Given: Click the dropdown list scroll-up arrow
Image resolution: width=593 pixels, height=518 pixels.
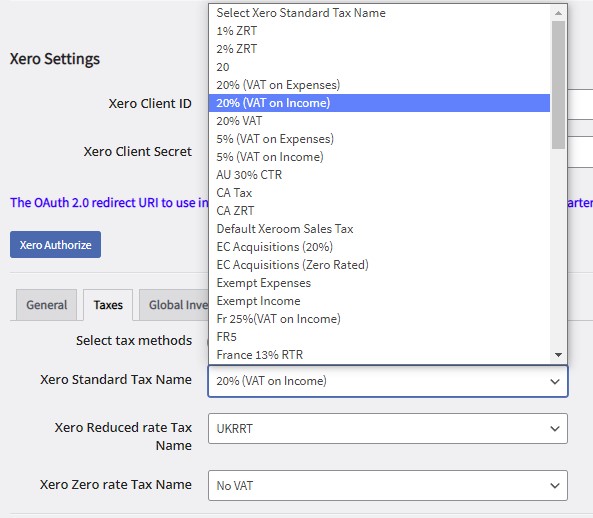Looking at the screenshot, I should 558,13.
